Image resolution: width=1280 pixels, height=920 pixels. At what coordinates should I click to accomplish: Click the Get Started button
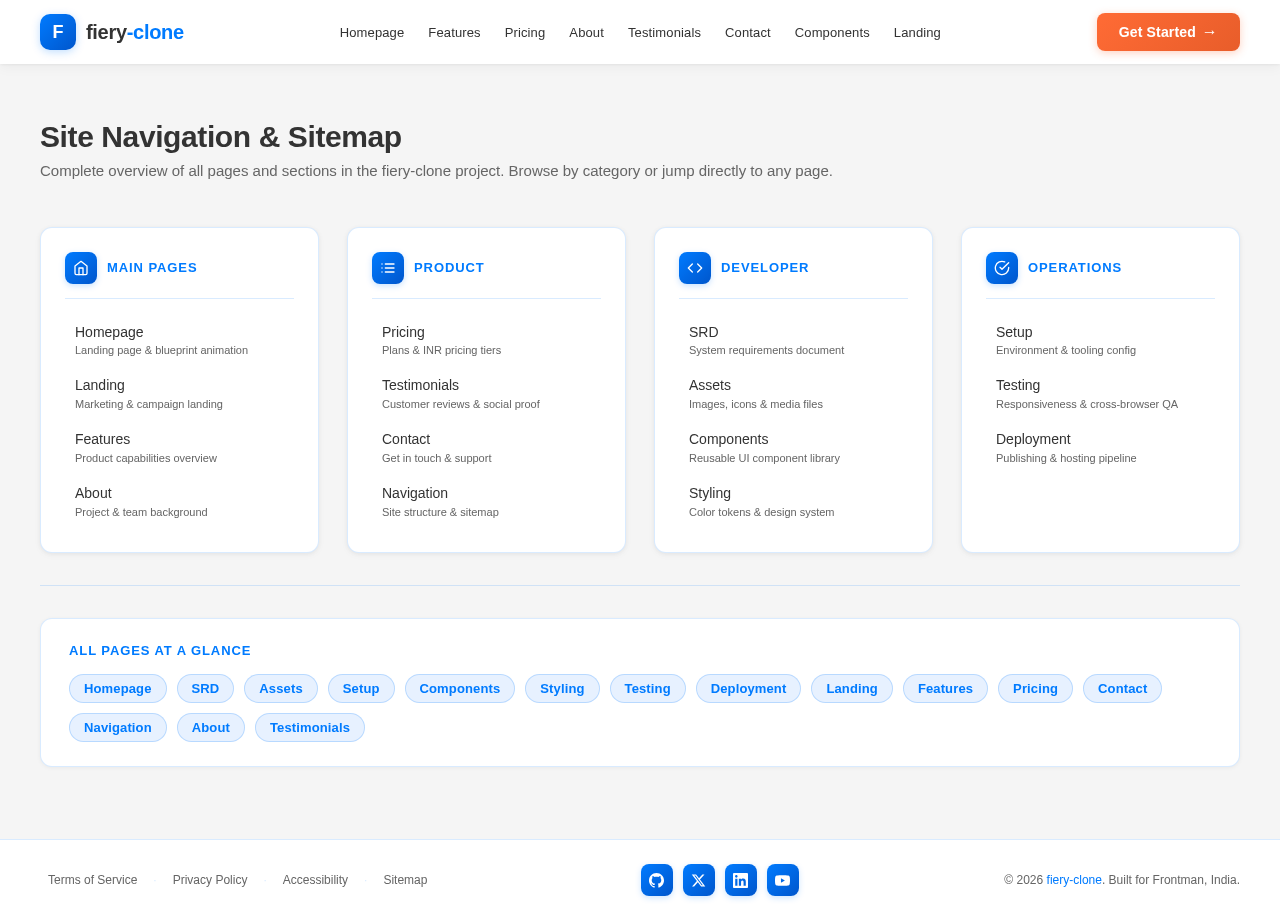click(x=1168, y=32)
